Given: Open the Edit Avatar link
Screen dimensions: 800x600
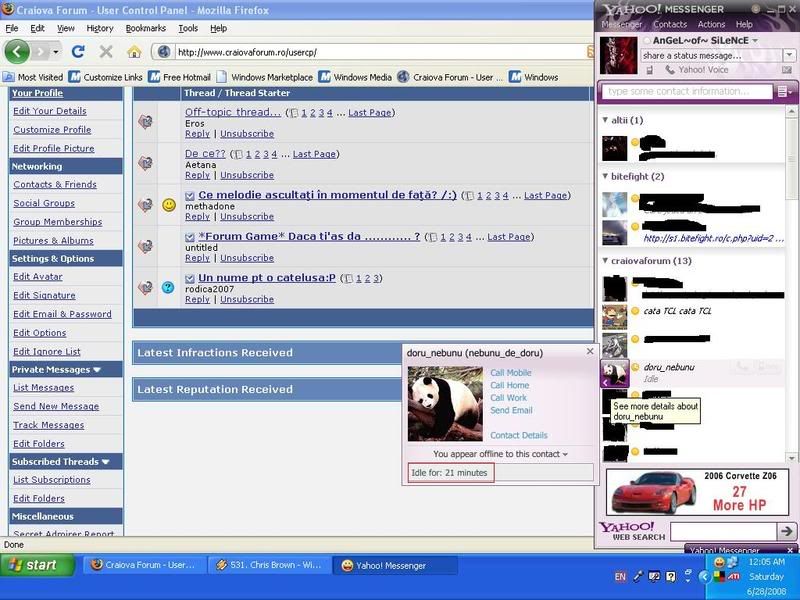Looking at the screenshot, I should coord(38,277).
